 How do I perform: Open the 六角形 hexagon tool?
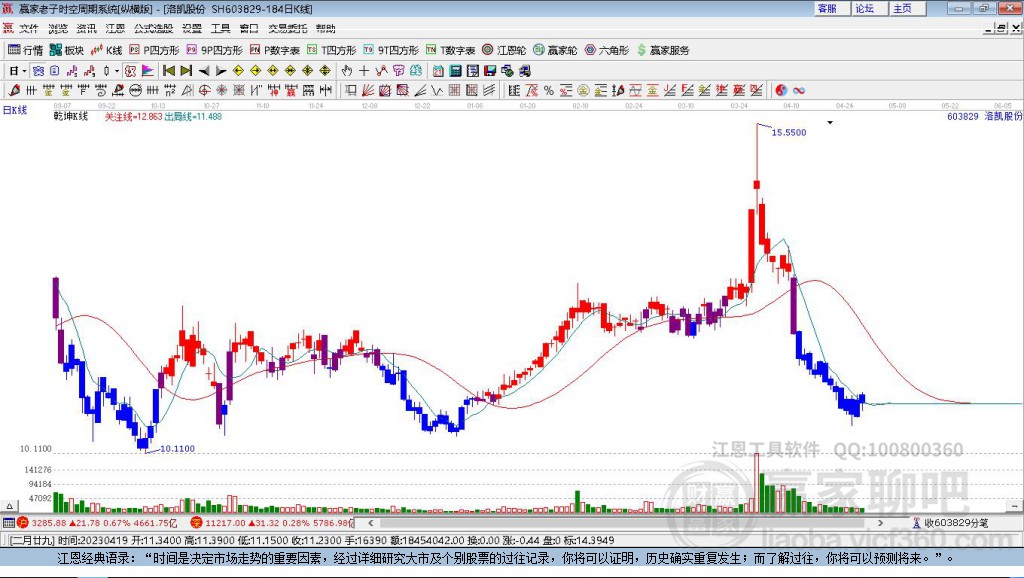pyautogui.click(x=607, y=50)
